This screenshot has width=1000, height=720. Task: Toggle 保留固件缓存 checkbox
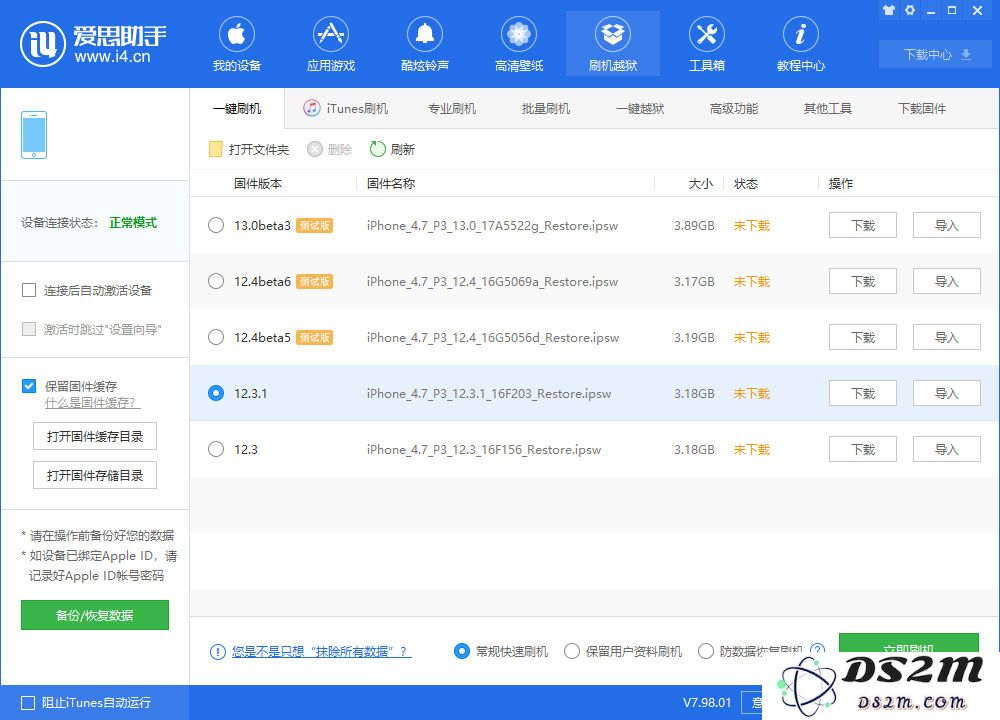click(x=29, y=386)
